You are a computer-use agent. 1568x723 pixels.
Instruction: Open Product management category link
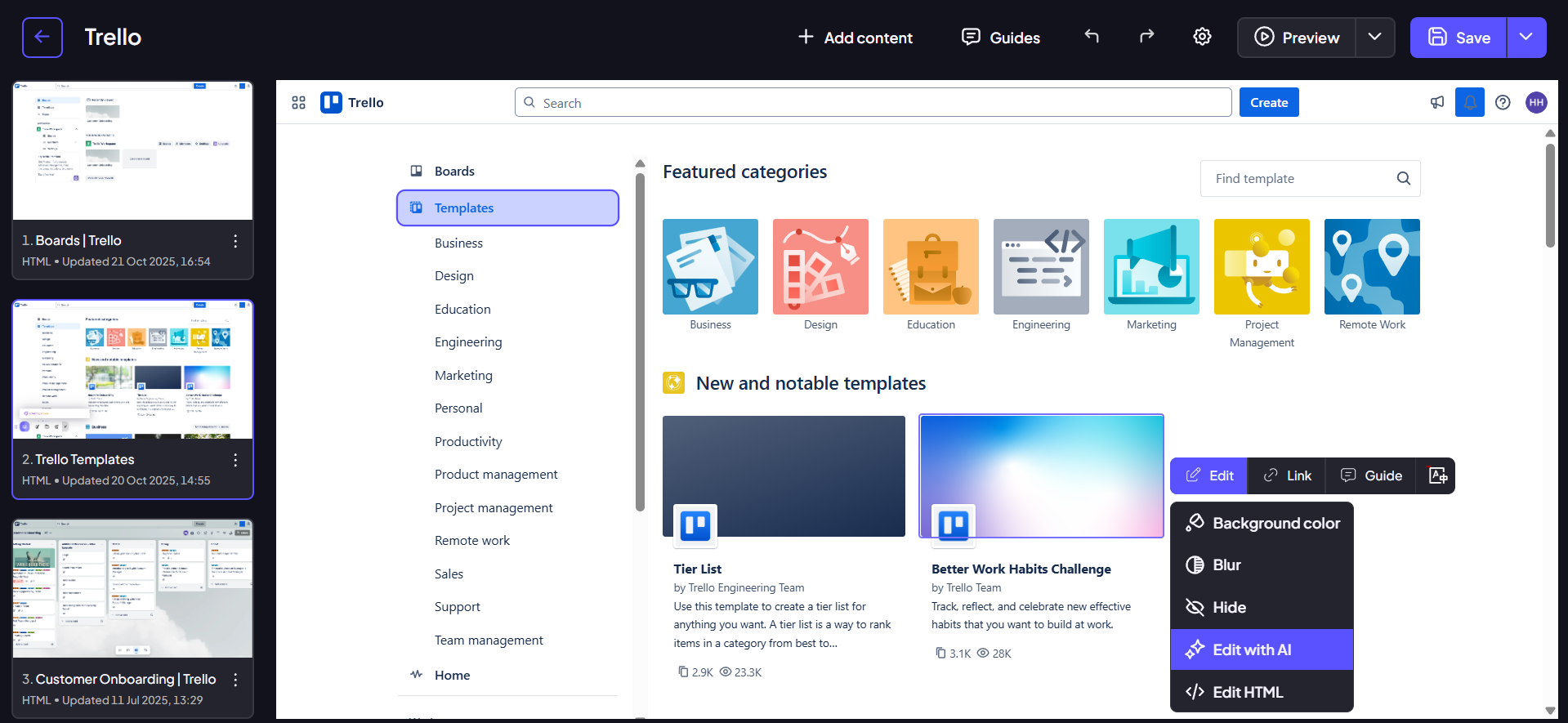click(496, 475)
